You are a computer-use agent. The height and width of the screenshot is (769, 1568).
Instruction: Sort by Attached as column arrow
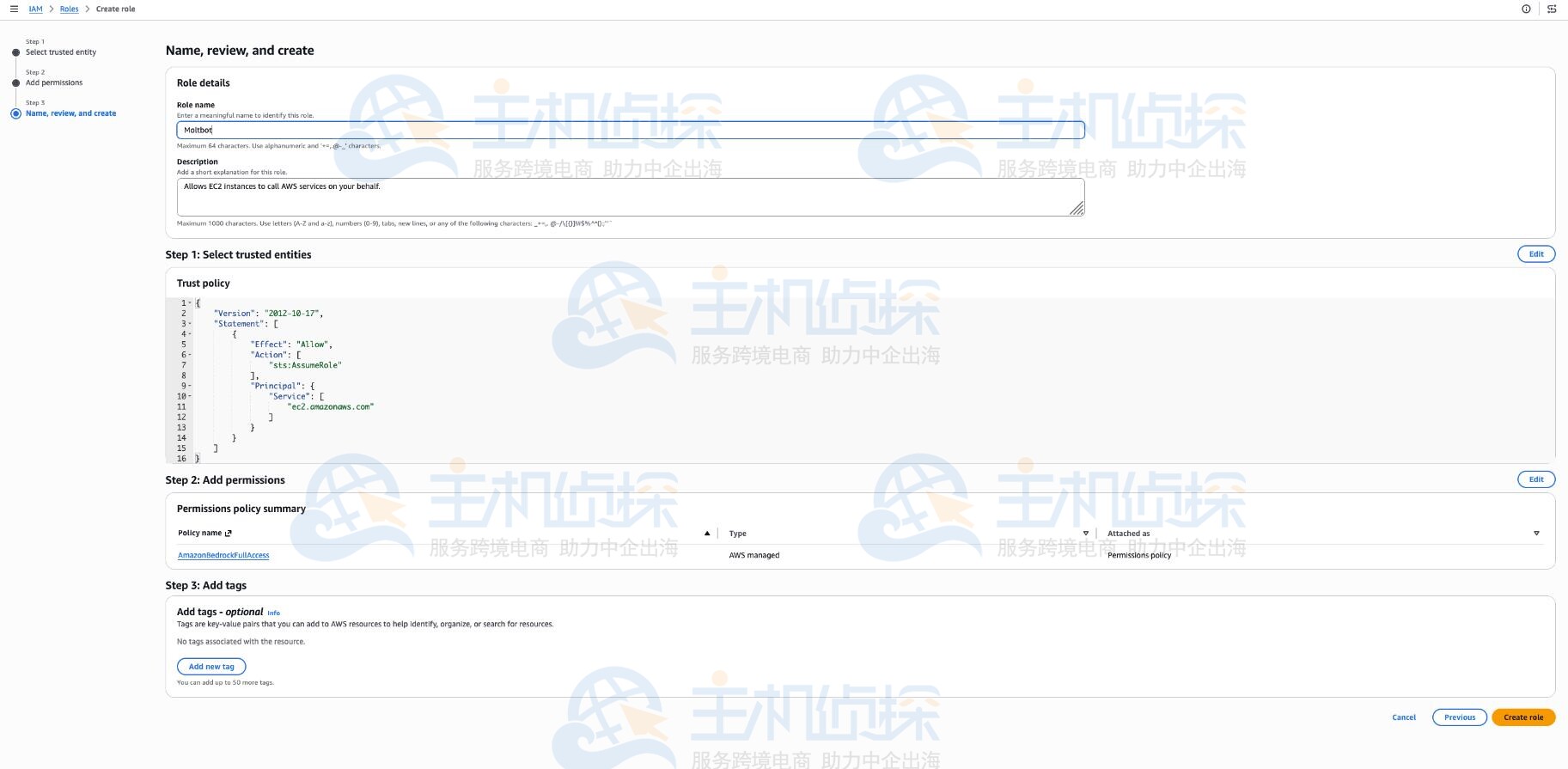pos(1536,534)
